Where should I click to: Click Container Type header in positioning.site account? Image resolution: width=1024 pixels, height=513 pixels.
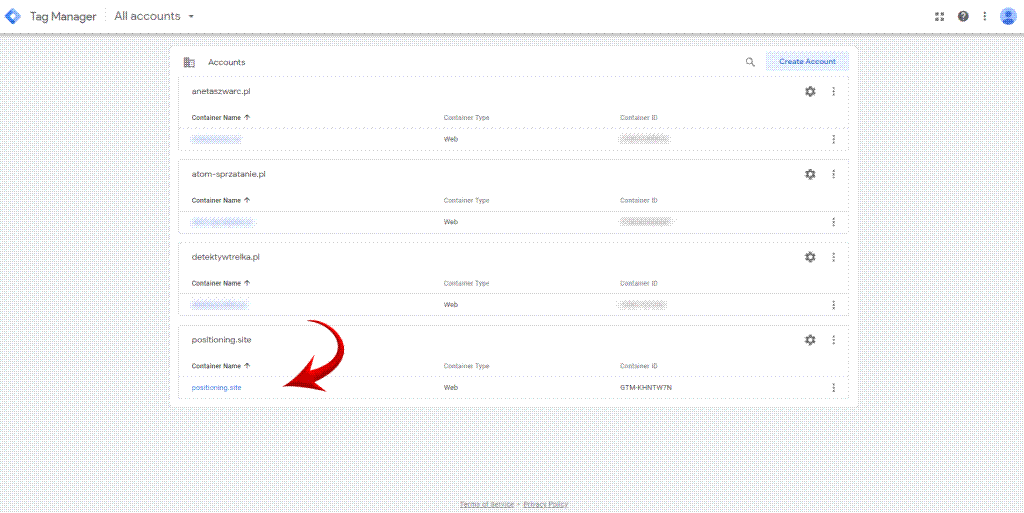click(x=466, y=366)
